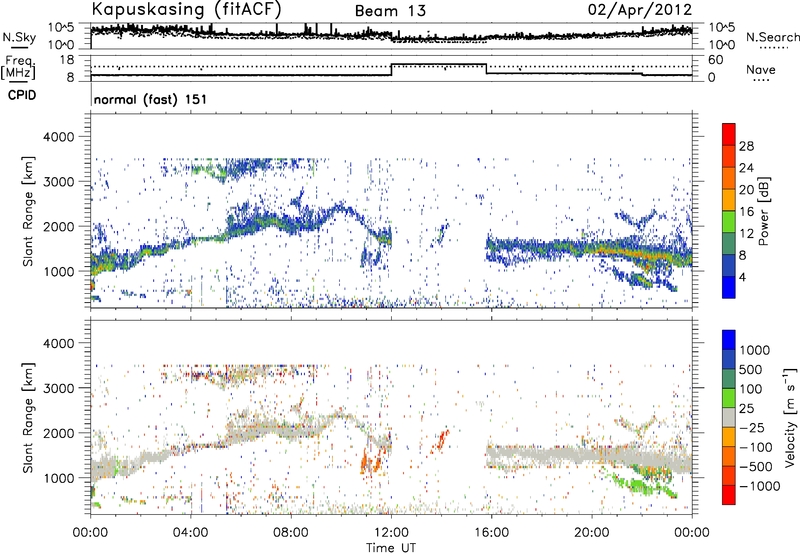The image size is (800, 554).
Task: Click the "N.Sky" legend label
Action: coord(19,37)
